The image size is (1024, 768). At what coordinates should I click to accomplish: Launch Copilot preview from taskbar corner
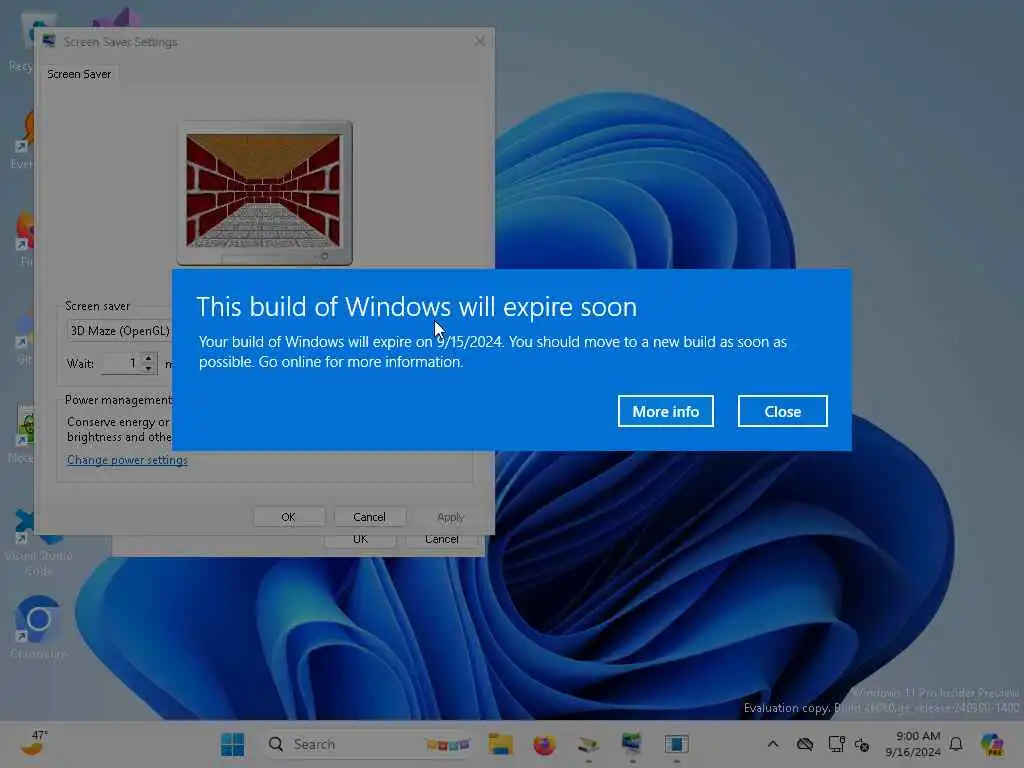coord(992,744)
